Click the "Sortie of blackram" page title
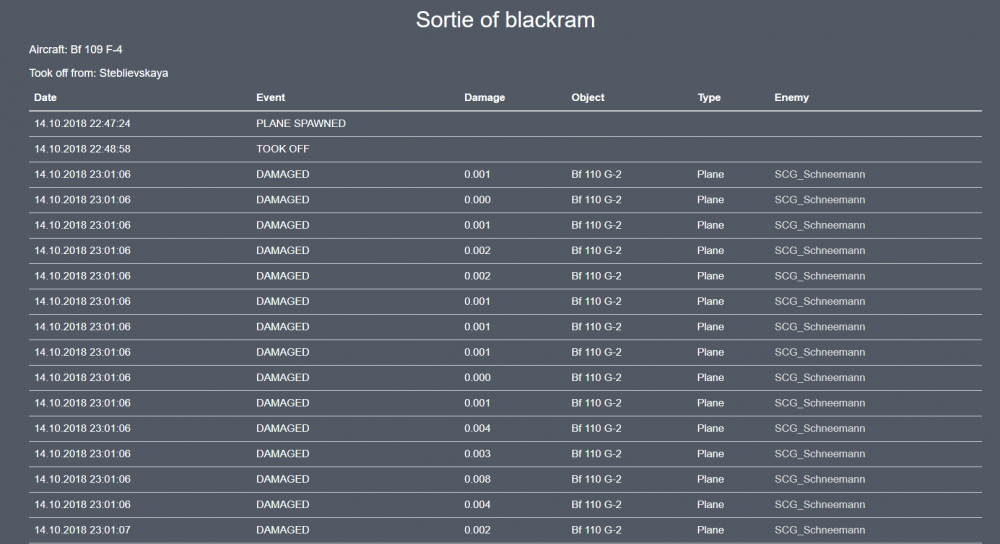 (505, 19)
